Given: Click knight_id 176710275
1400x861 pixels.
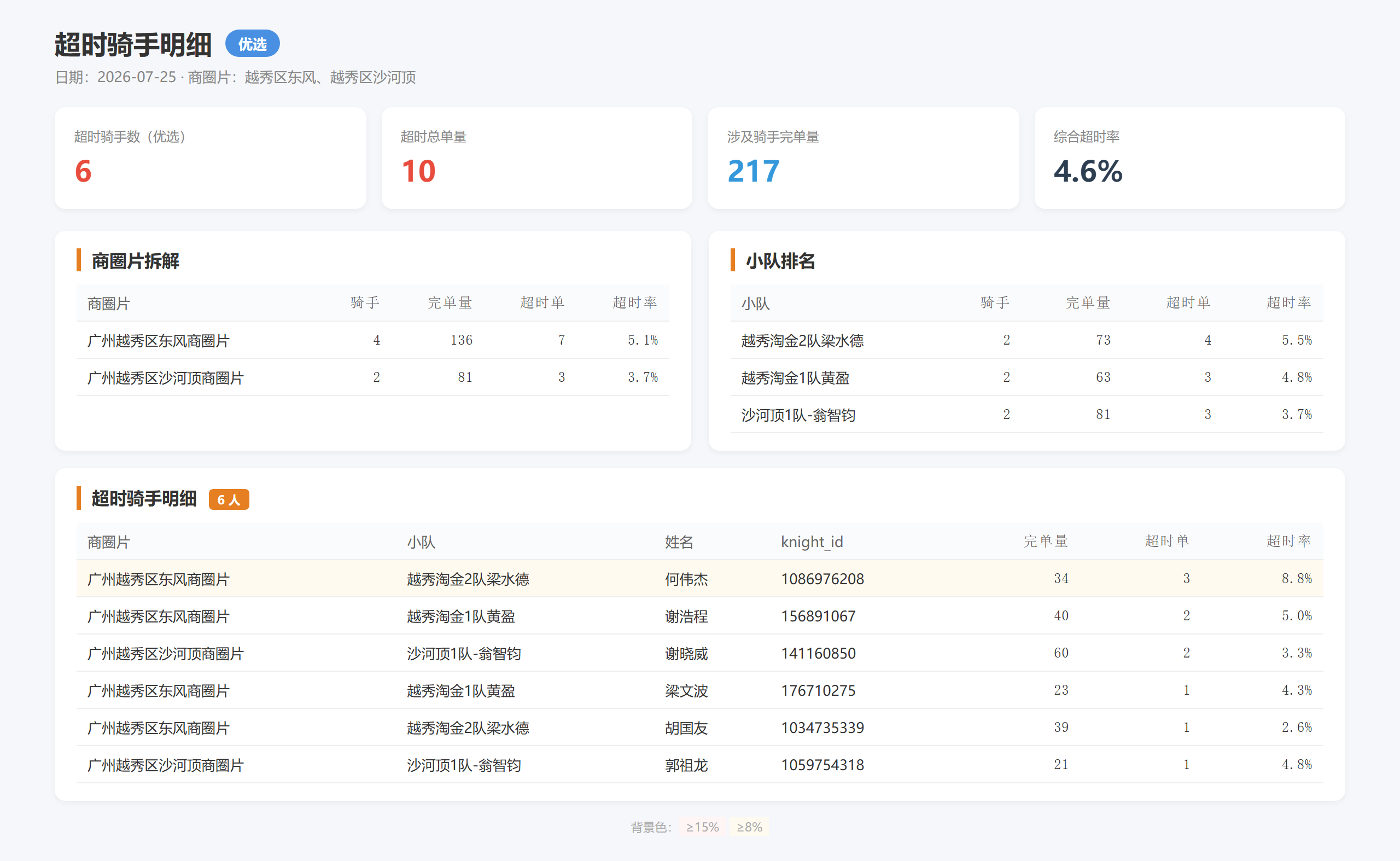Looking at the screenshot, I should pyautogui.click(x=818, y=691).
